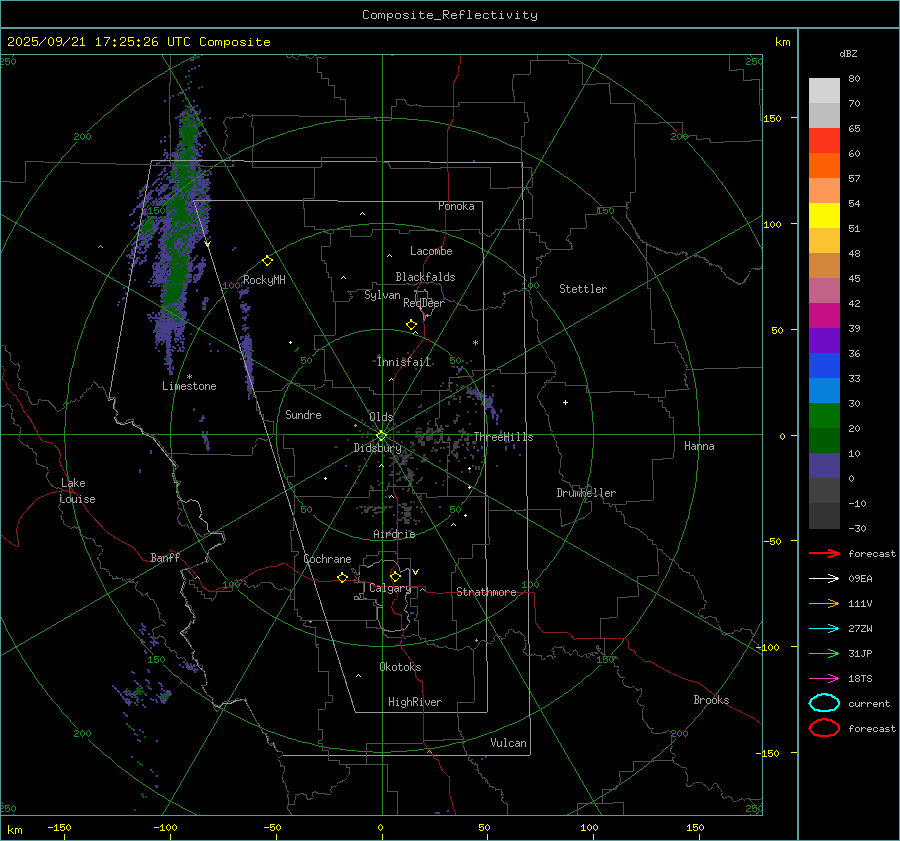Click the UTC Composite timestamp label

click(138, 42)
